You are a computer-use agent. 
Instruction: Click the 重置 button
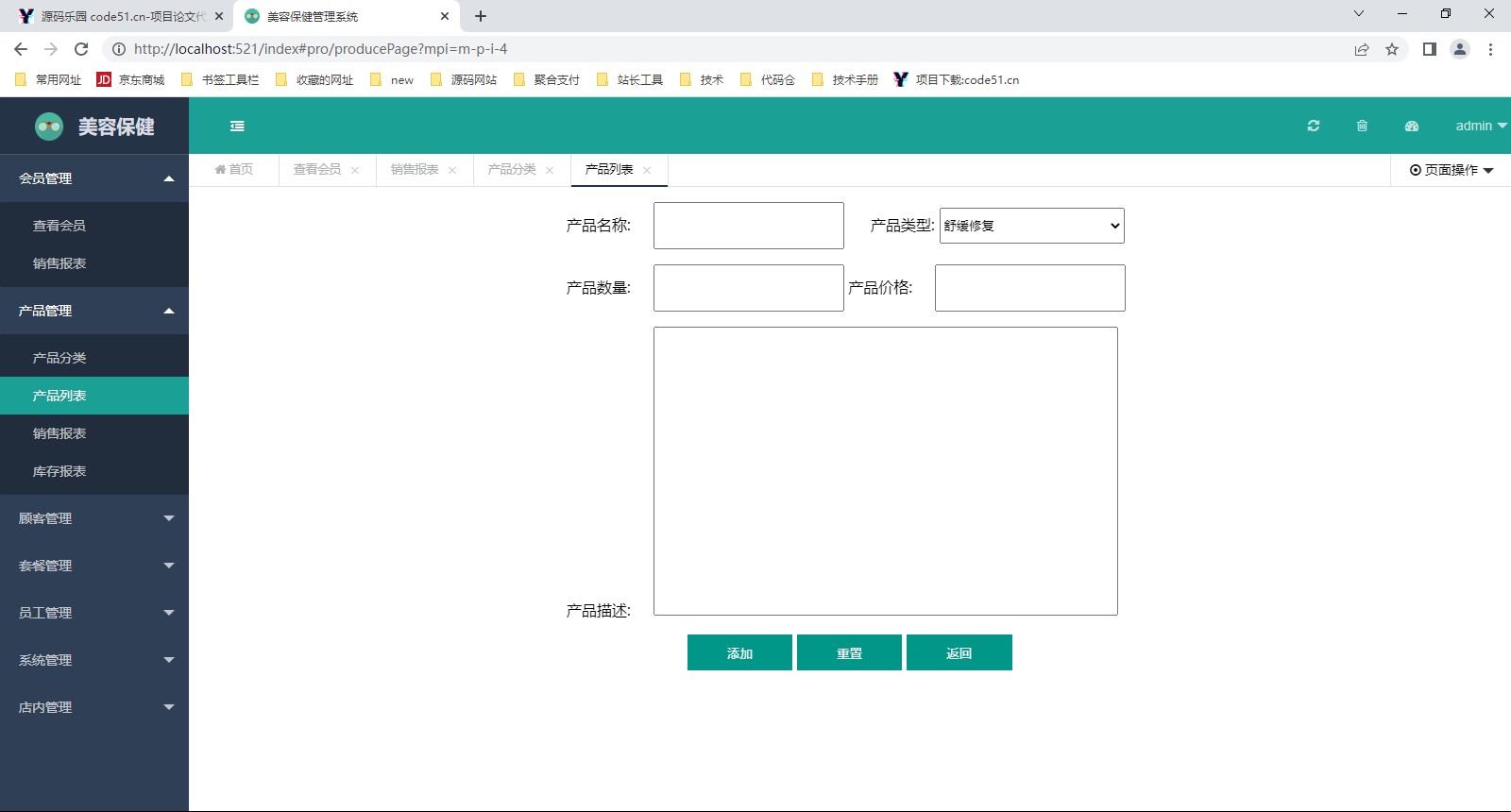pyautogui.click(x=849, y=652)
